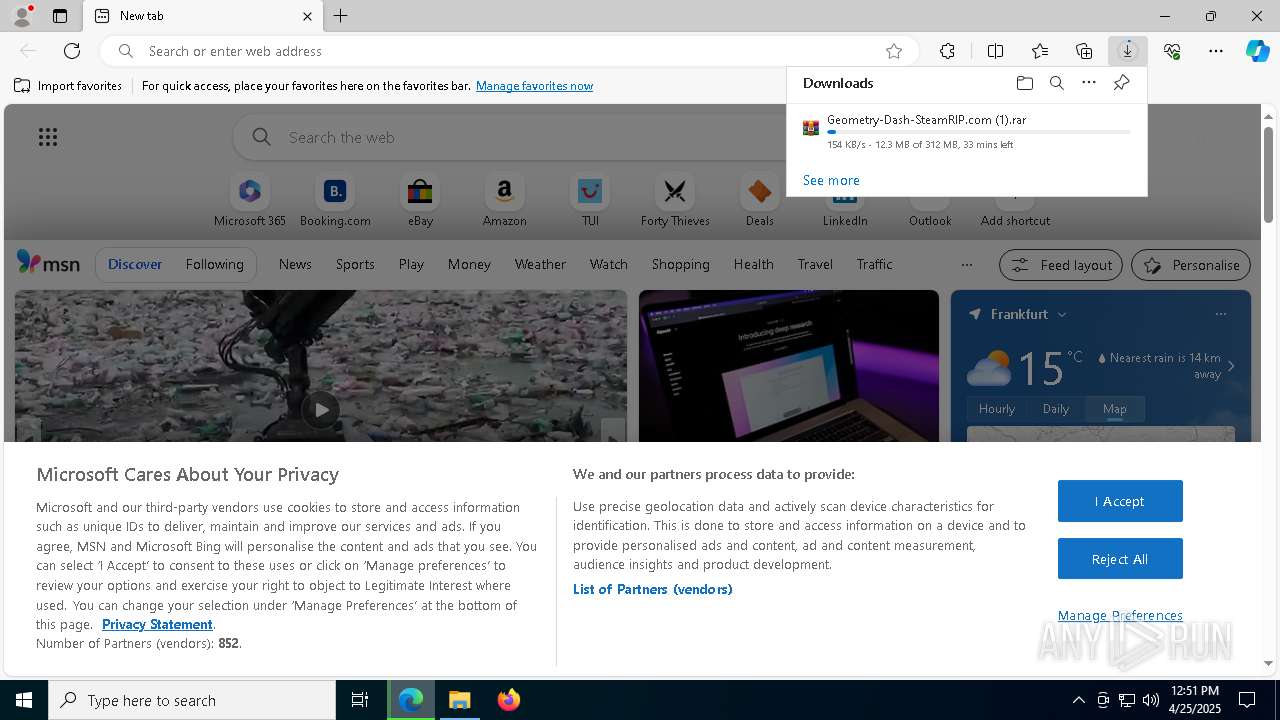This screenshot has height=720, width=1280.
Task: Open the Traffic tab
Action: point(874,264)
